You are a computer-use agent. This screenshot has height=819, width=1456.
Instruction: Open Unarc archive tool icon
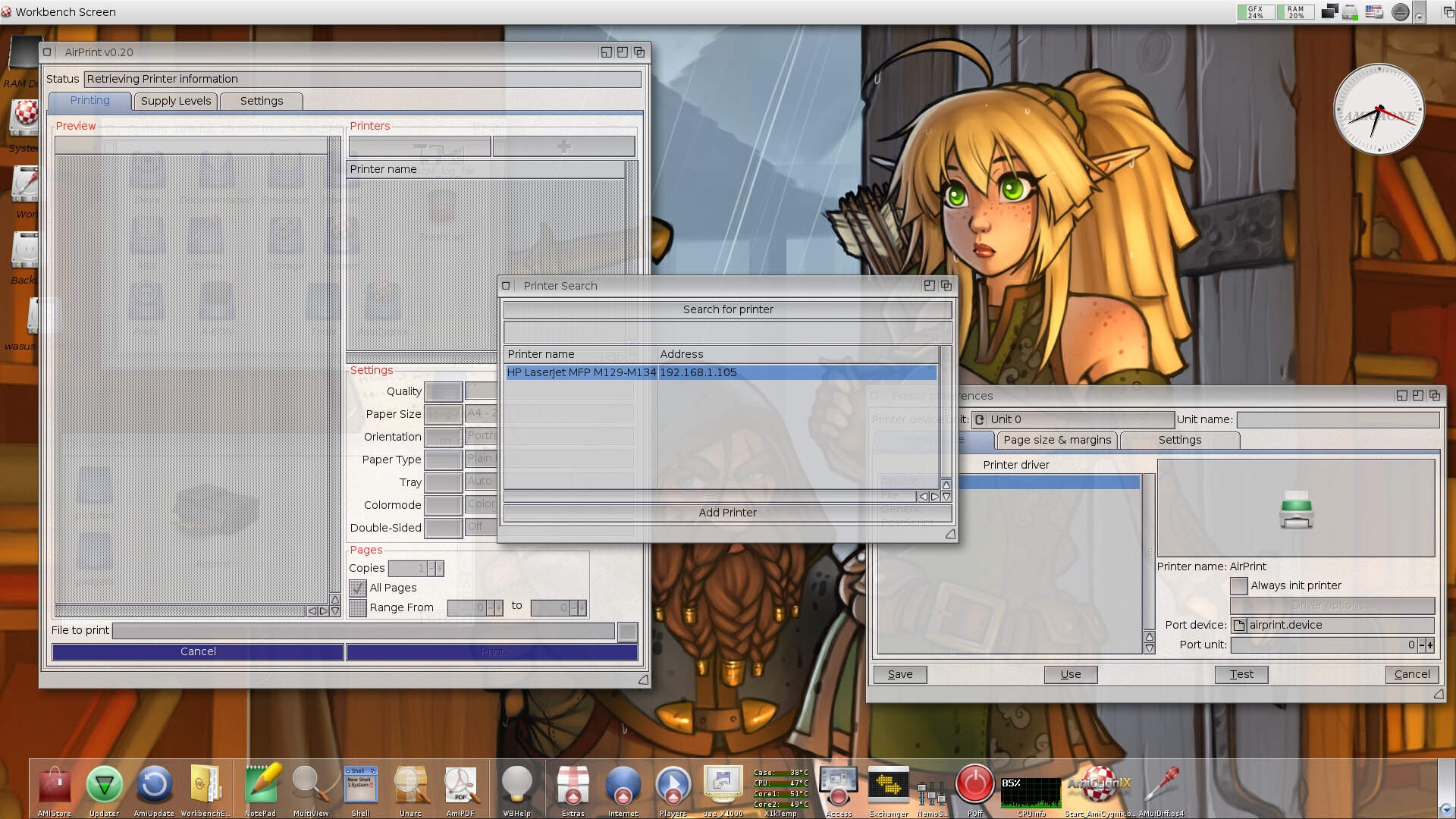pyautogui.click(x=410, y=786)
